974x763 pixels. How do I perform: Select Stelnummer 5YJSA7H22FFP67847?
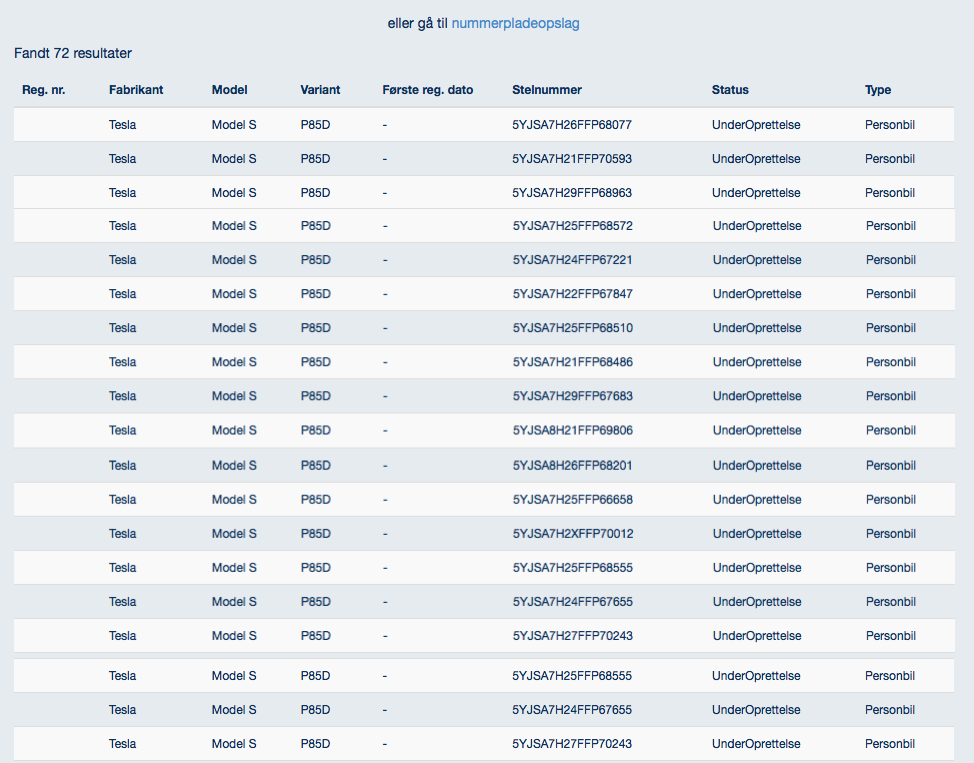(573, 295)
